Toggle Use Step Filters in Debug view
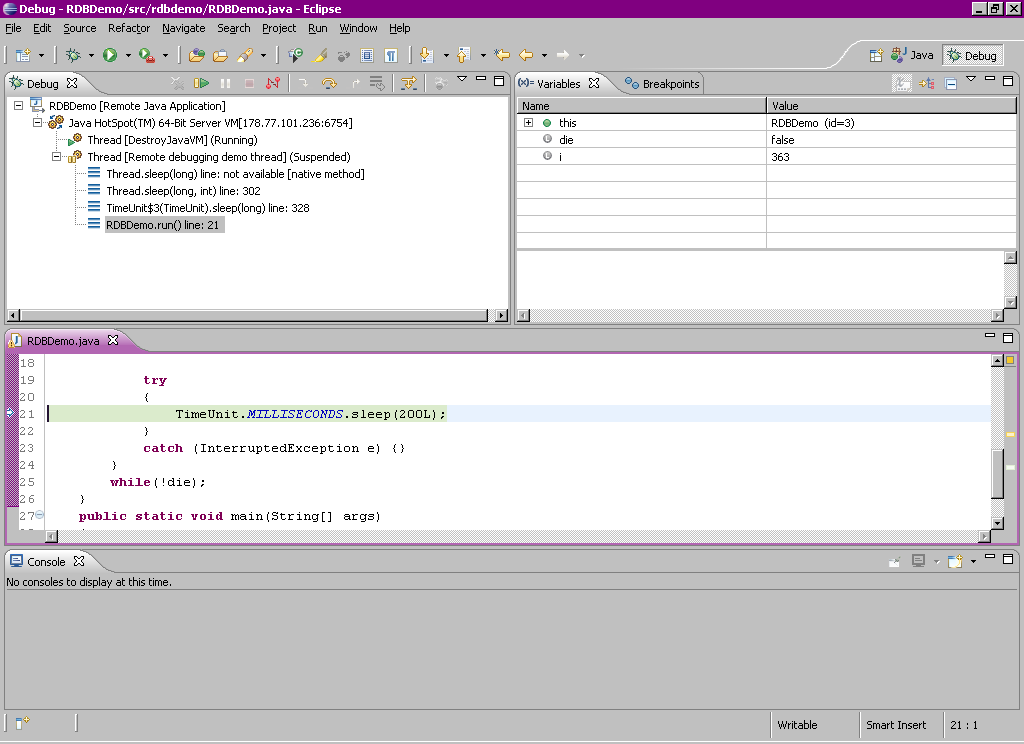Image resolution: width=1024 pixels, height=744 pixels. tap(408, 84)
